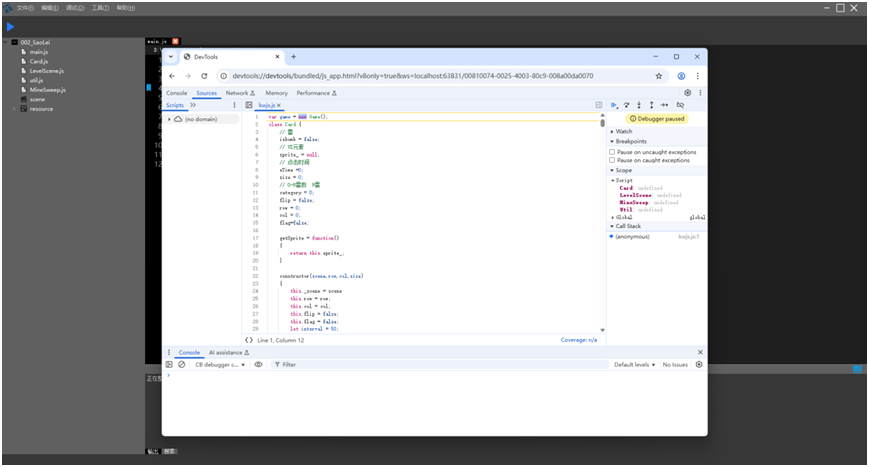Expand the Global scope entry
This screenshot has height=467, width=869.
pos(612,217)
